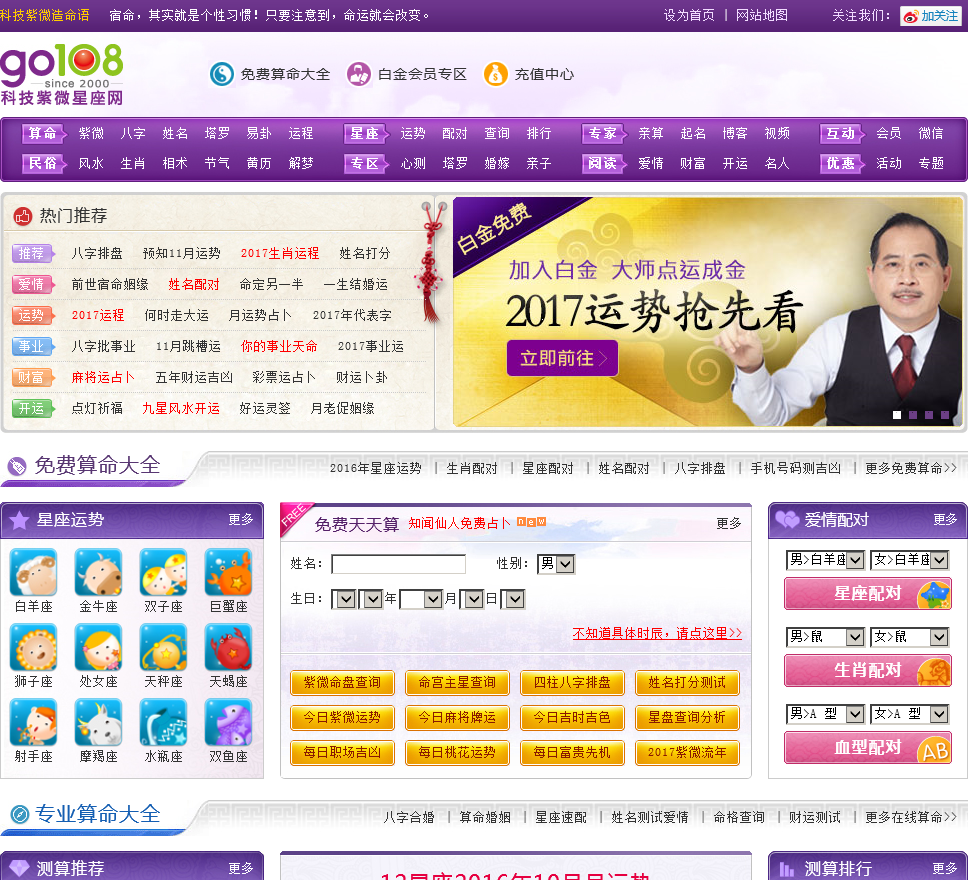Click the 网站地图 top link
The width and height of the screenshot is (968, 880).
pos(762,15)
